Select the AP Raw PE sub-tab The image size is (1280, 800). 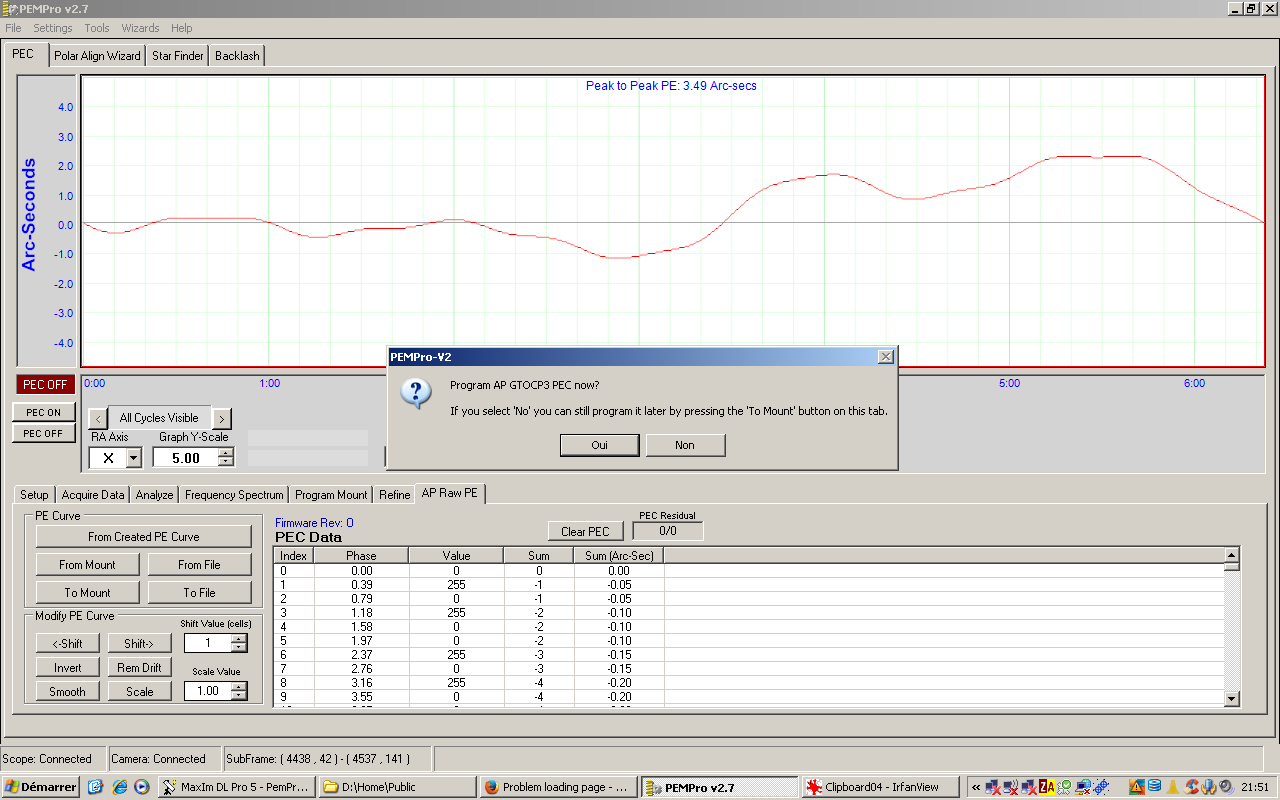click(450, 493)
